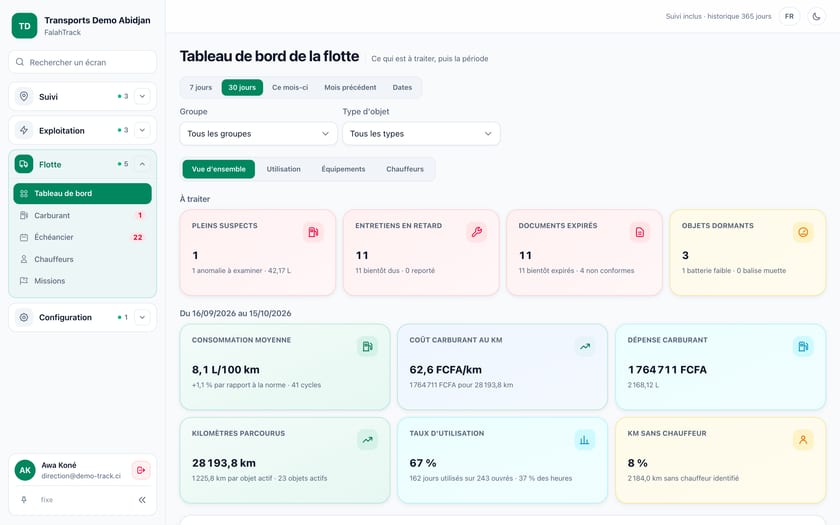Click the Suivi map pin icon

click(x=24, y=96)
